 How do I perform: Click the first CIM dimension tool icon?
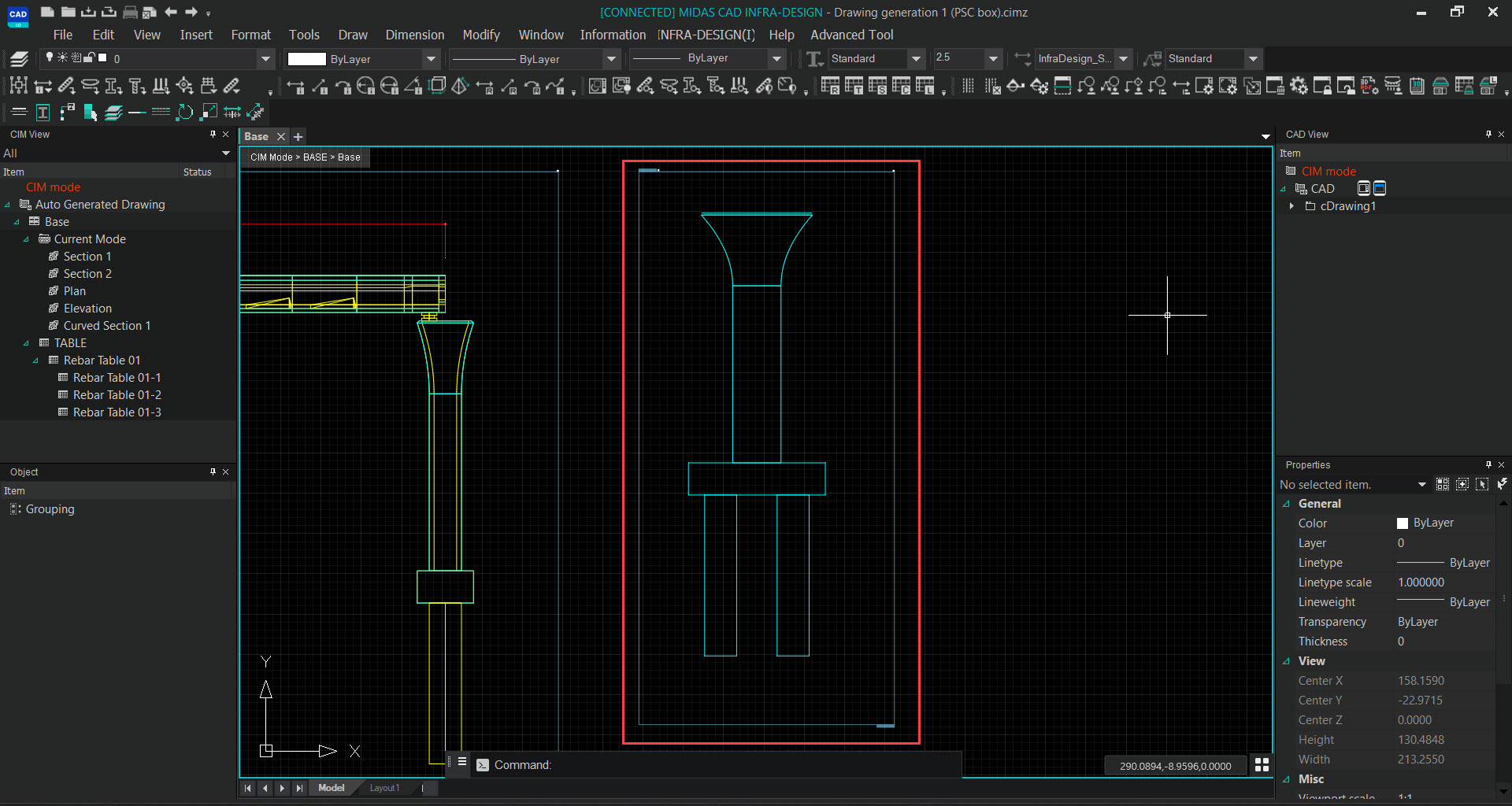295,86
